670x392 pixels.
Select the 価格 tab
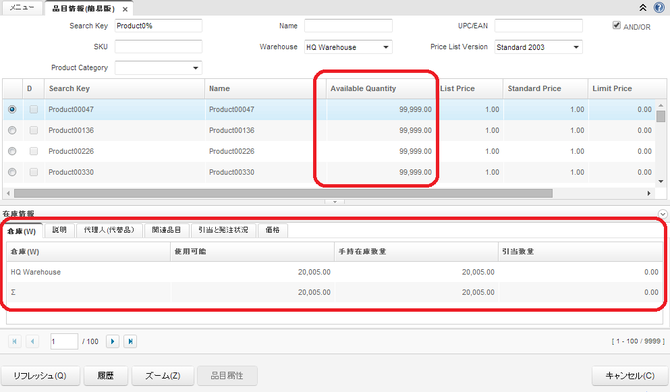272,230
